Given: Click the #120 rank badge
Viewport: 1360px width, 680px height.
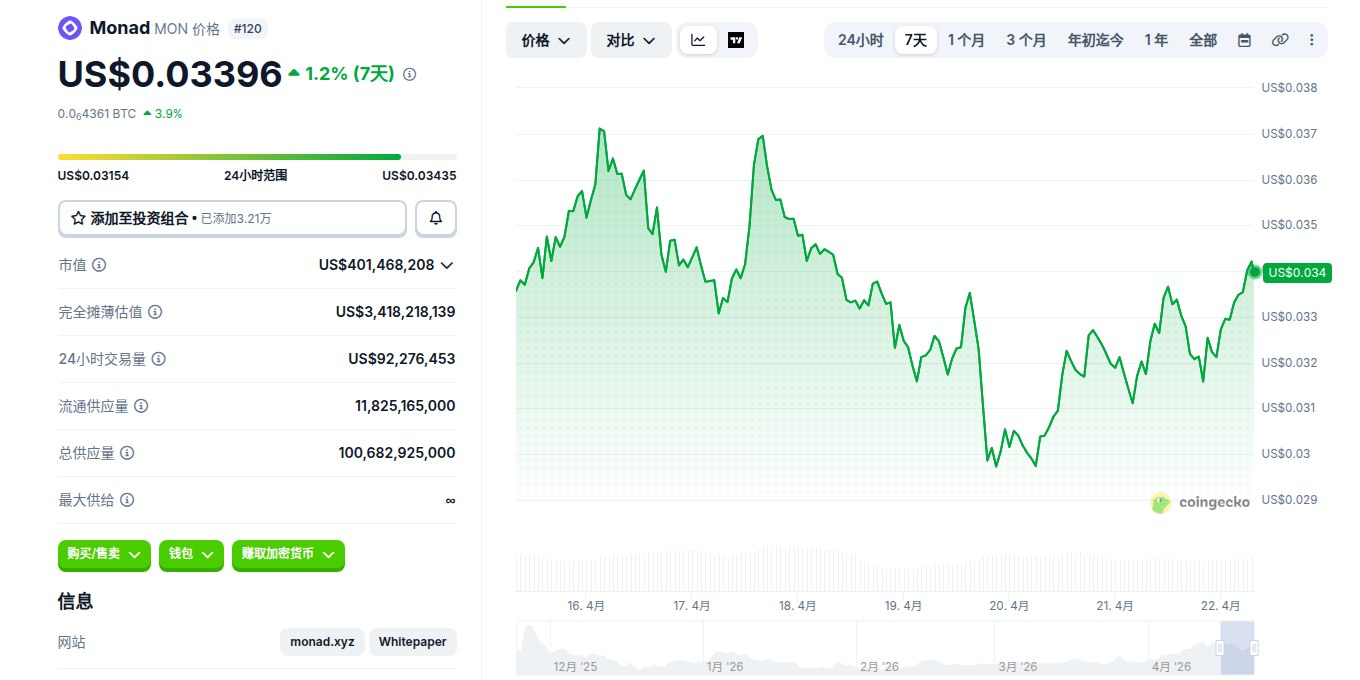Looking at the screenshot, I should point(247,29).
